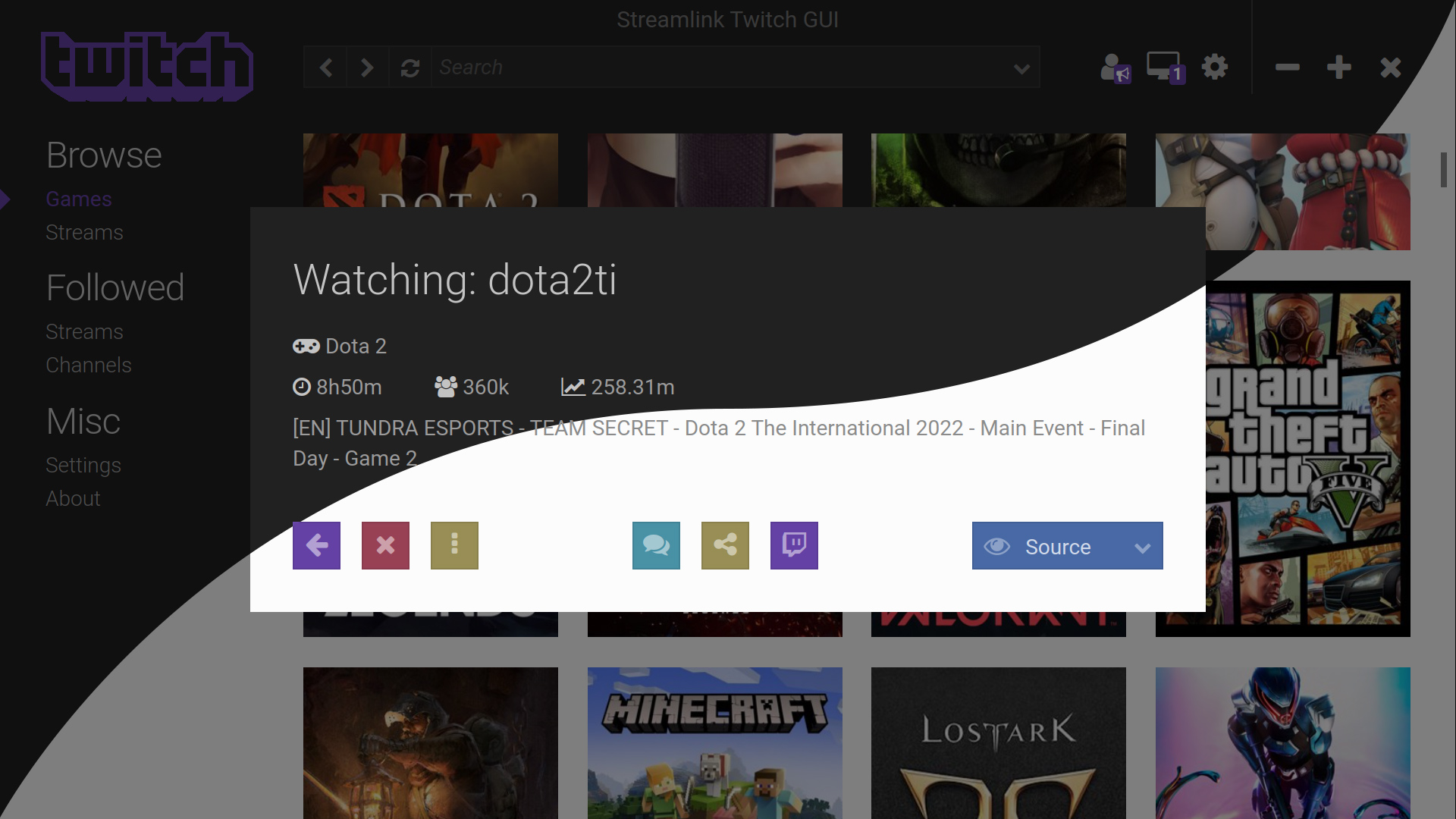Select the Grand Theft Auto V thumbnail
The image size is (1456, 819).
tap(1307, 459)
